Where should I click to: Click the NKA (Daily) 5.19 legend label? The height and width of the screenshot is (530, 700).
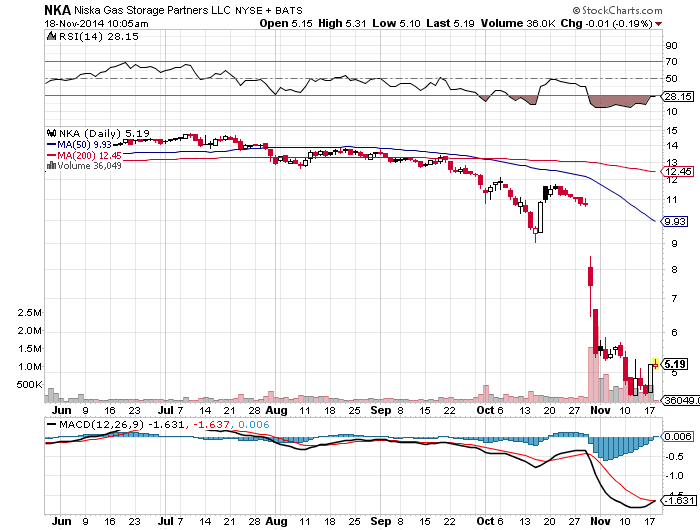tap(104, 133)
